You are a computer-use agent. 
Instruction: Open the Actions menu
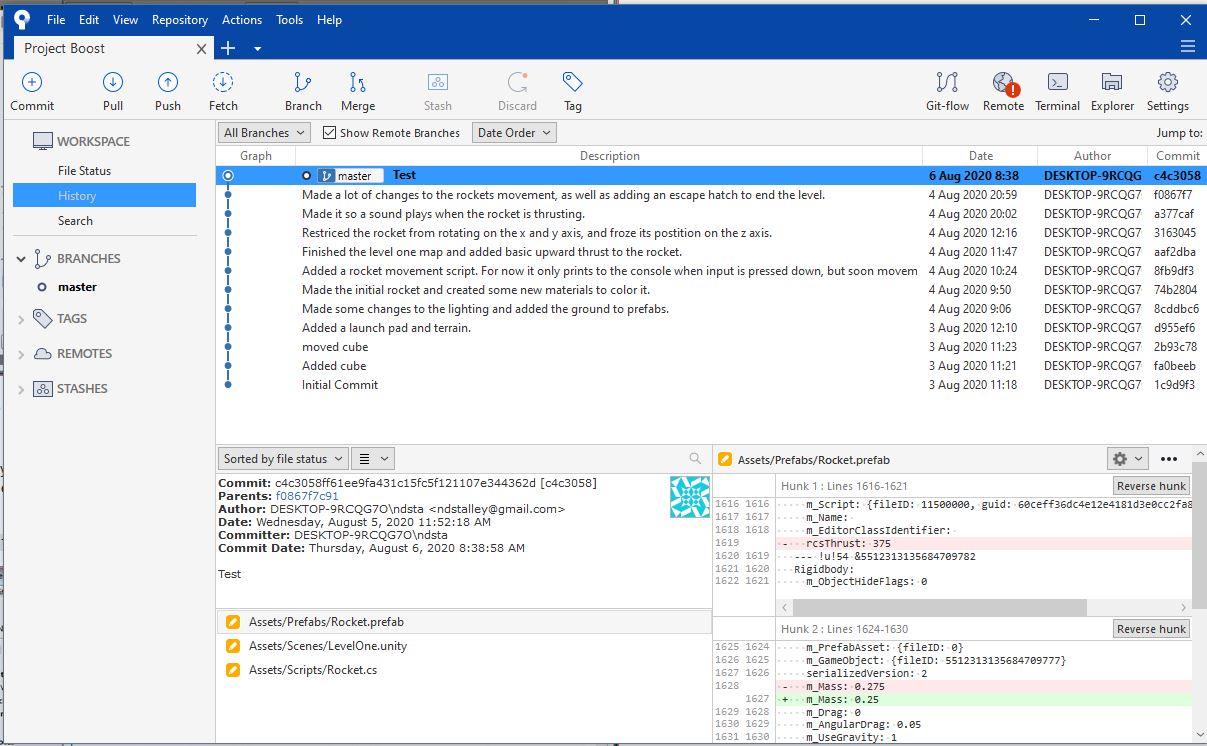[242, 20]
